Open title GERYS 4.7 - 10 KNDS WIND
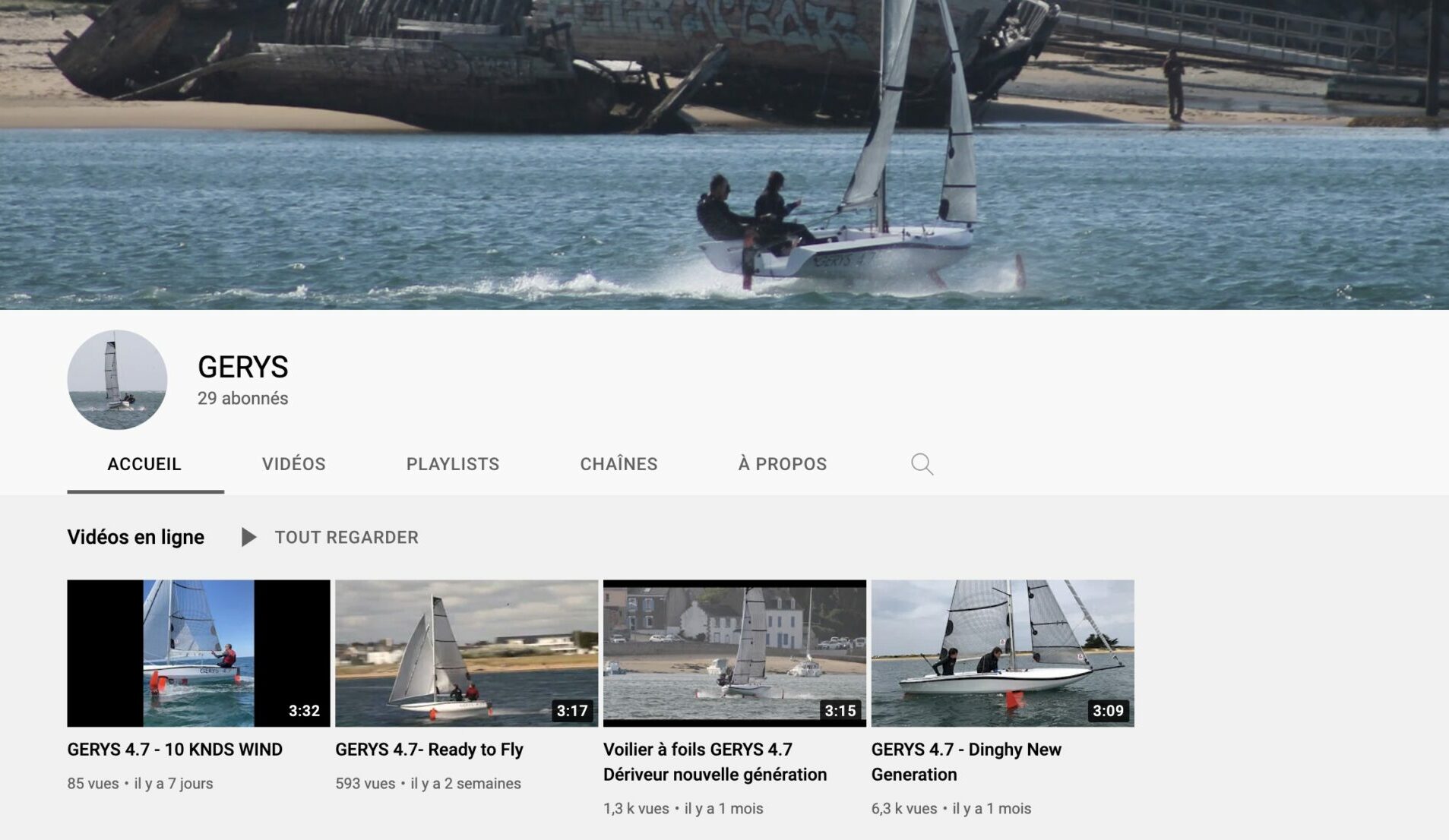The image size is (1449, 840). click(175, 750)
